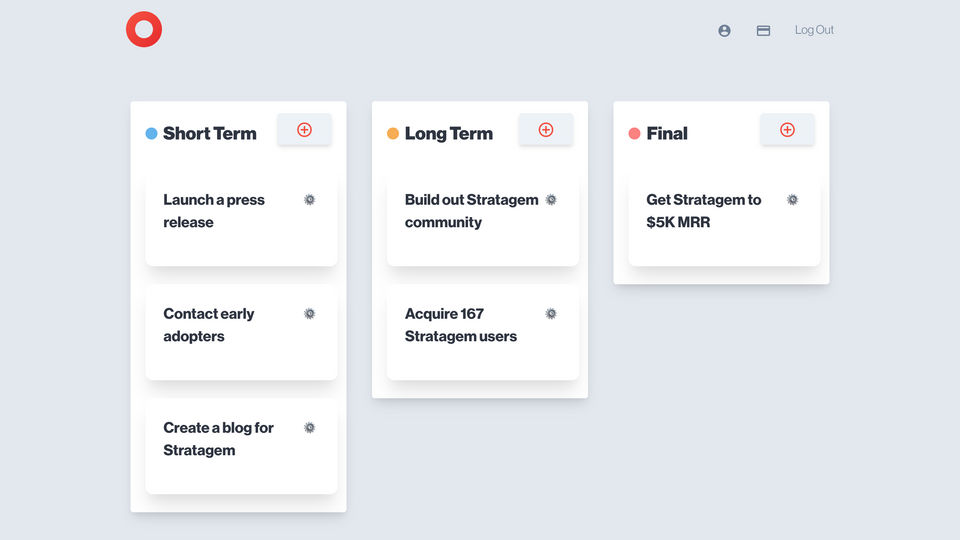Screen dimensions: 960x540
Task: Click the blue Short Term color dot
Action: point(151,133)
